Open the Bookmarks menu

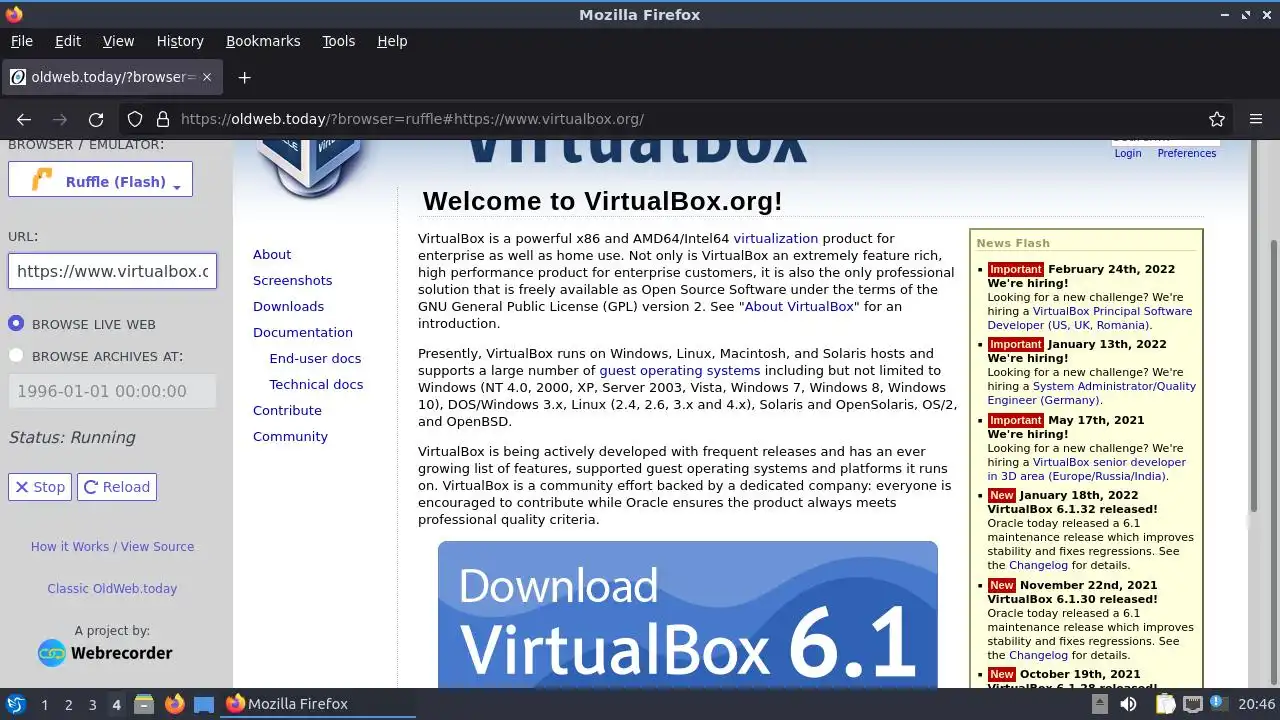click(x=263, y=41)
